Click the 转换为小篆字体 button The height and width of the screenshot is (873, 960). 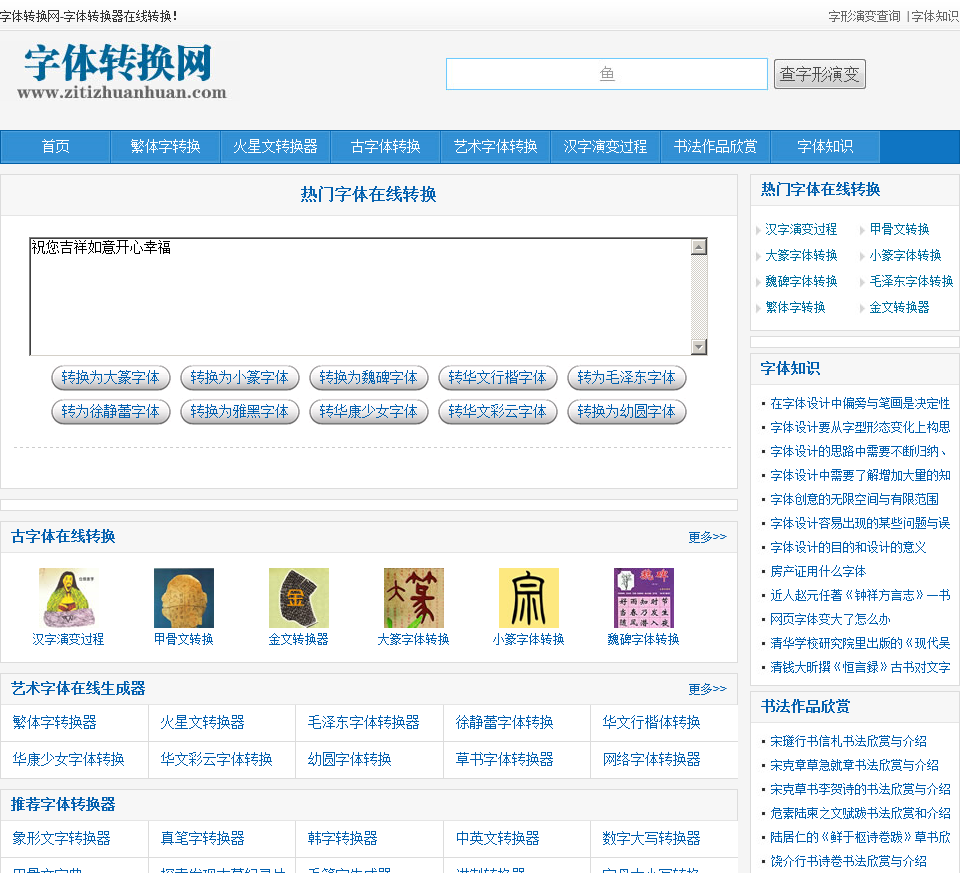click(239, 377)
